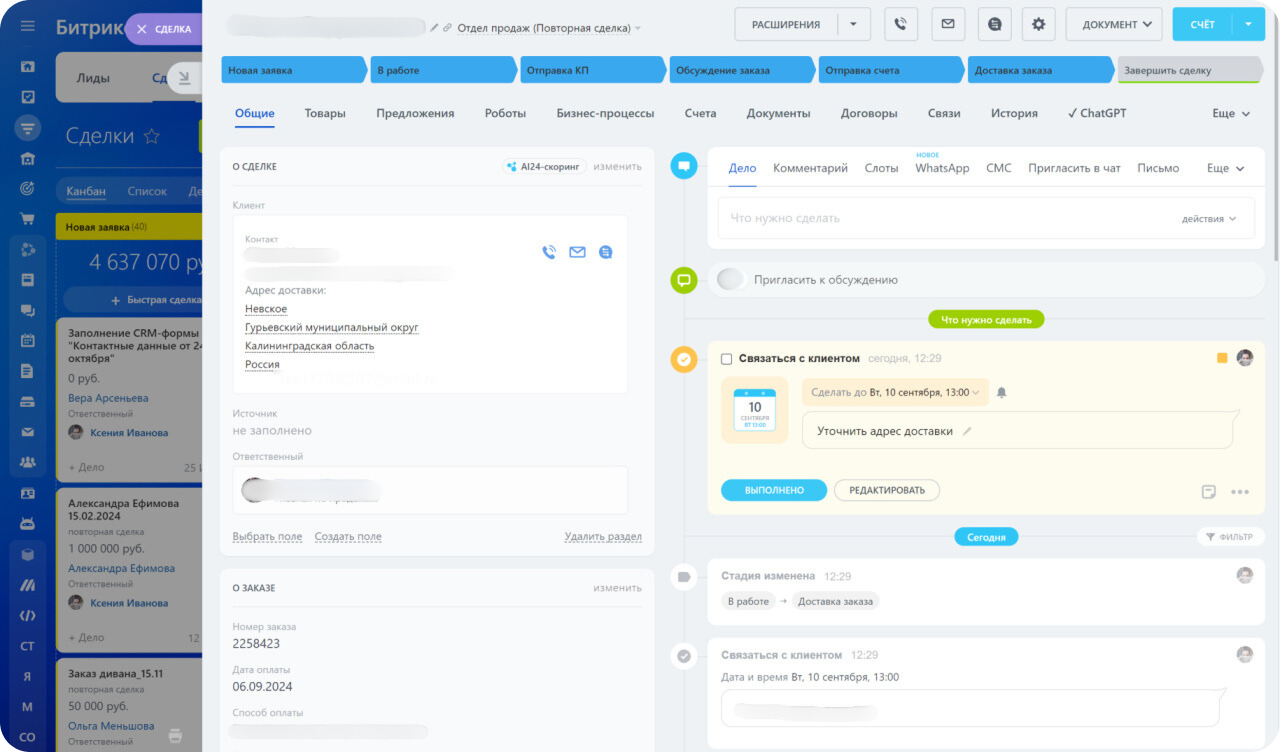
Task: Check the checkbox on 'Связаться с клиентом' task
Action: point(726,357)
